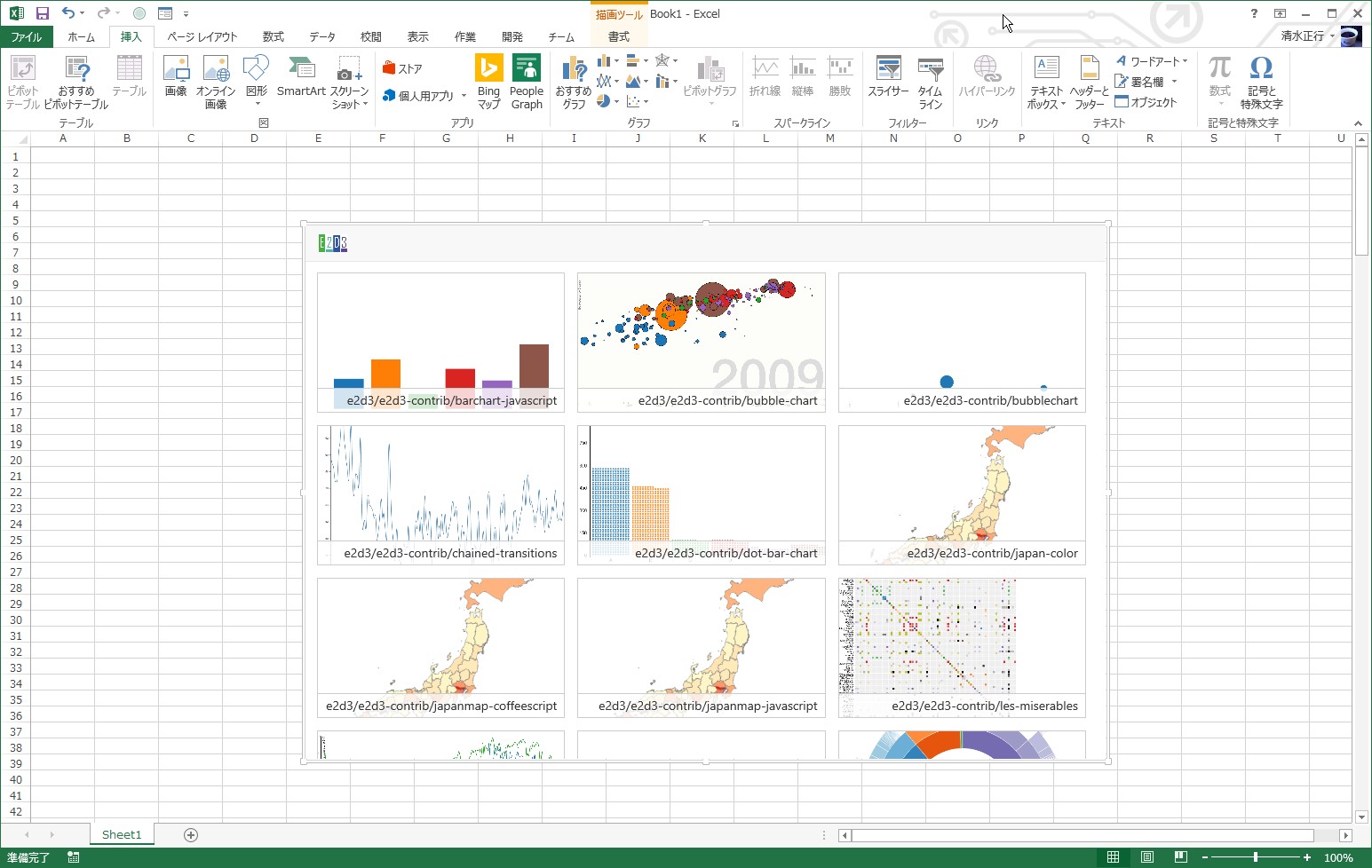Insert a picture with the 画像 icon

(x=176, y=76)
